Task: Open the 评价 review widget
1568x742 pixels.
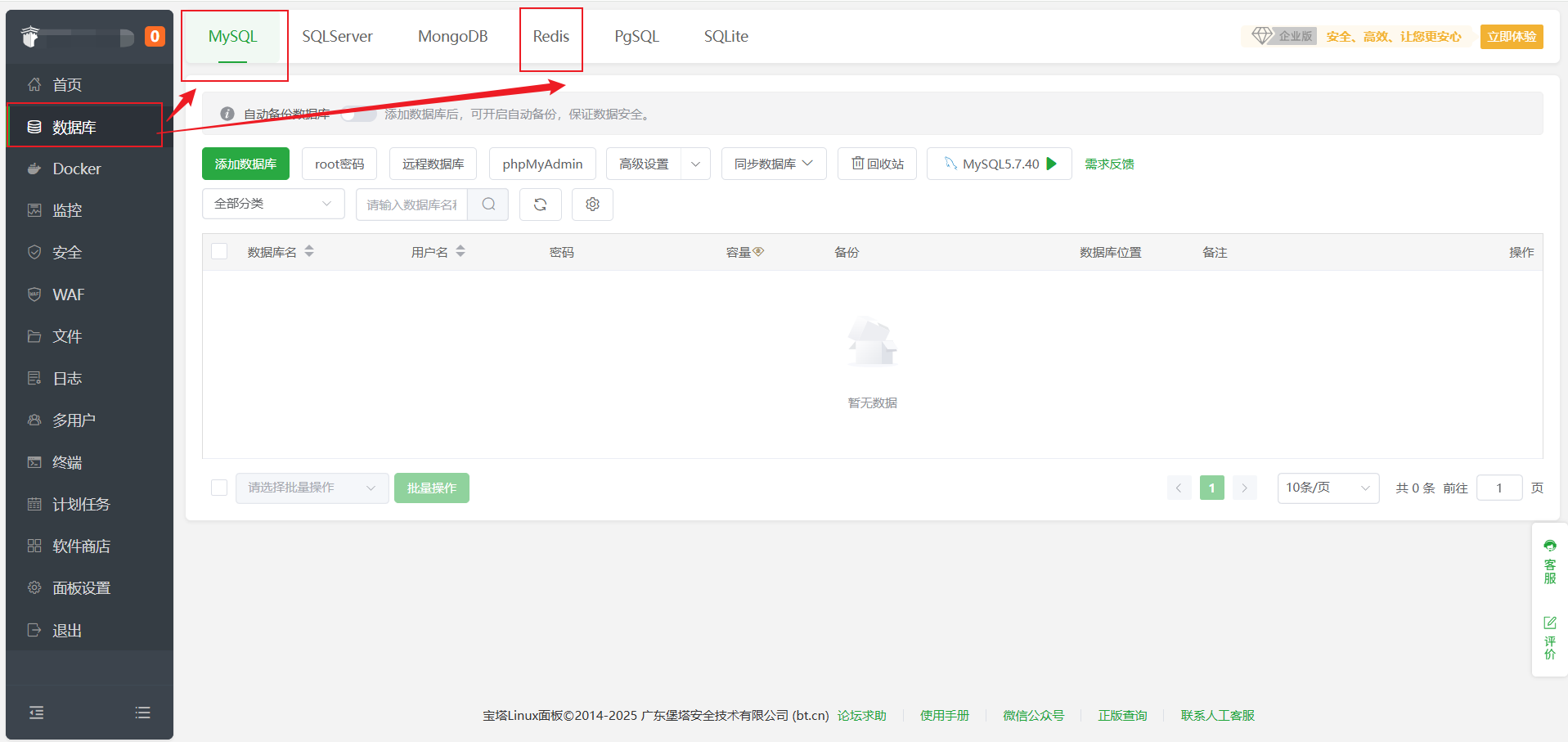Action: coord(1550,637)
